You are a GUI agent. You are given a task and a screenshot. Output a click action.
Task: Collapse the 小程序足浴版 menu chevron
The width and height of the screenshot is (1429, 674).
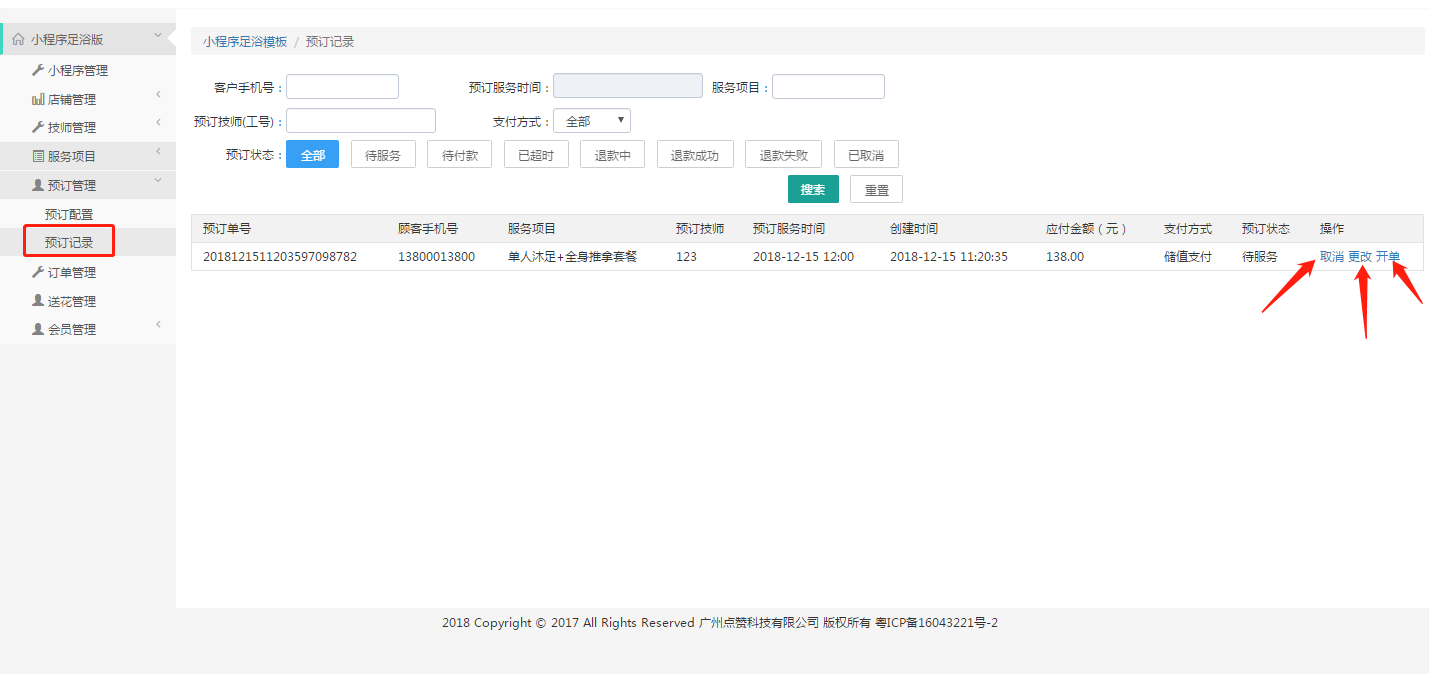click(x=158, y=36)
